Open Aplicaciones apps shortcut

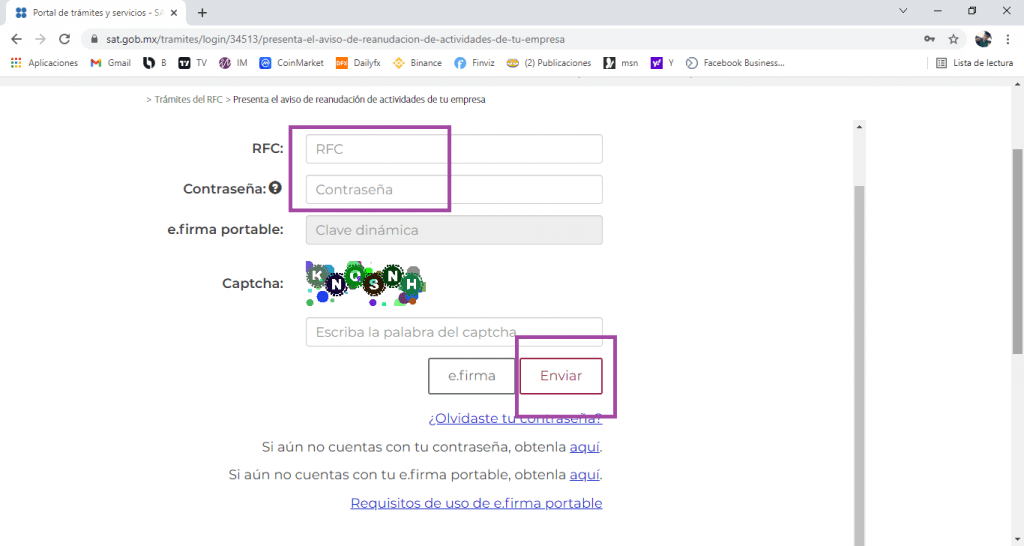point(44,63)
